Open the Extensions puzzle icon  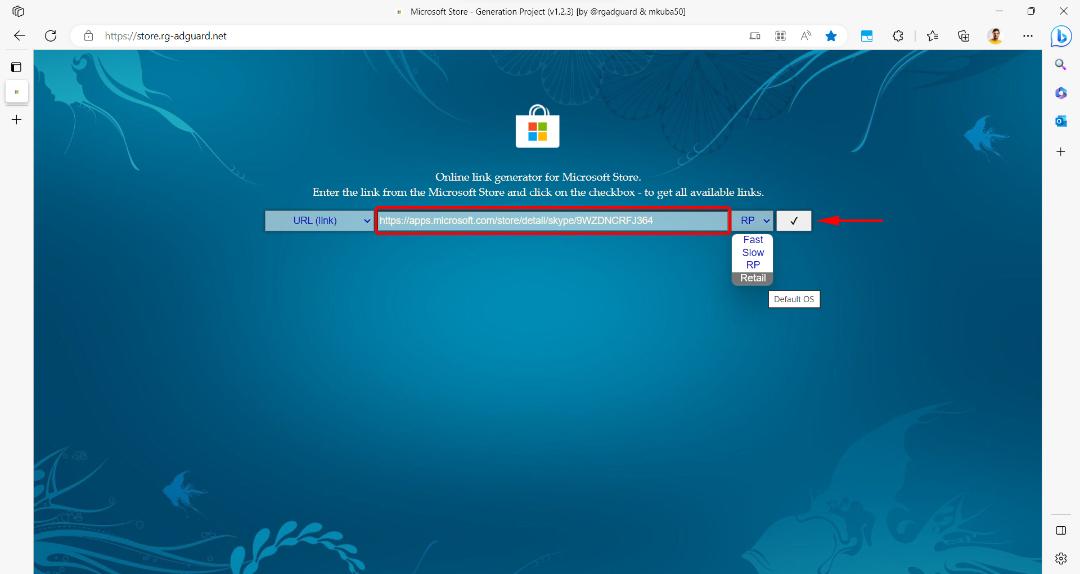898,36
